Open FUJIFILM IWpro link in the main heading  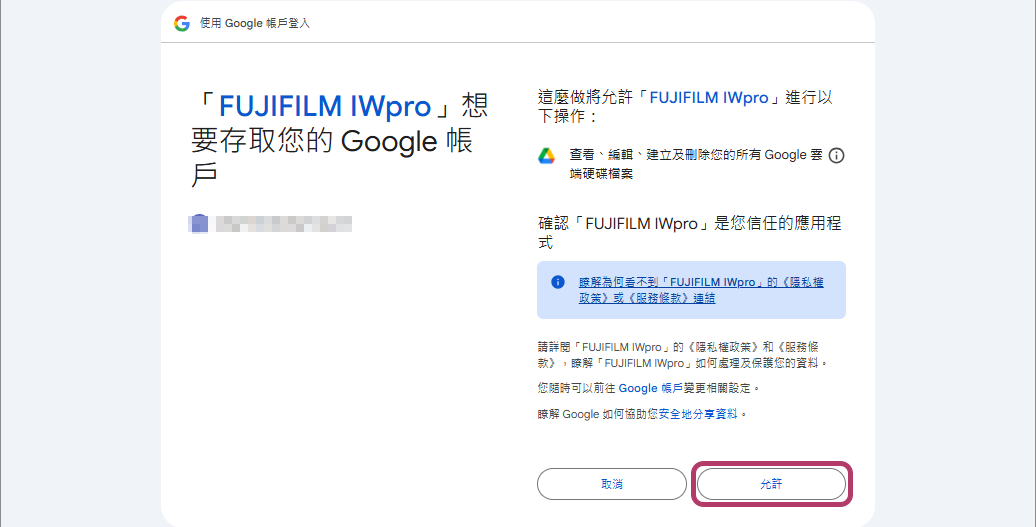click(x=325, y=106)
